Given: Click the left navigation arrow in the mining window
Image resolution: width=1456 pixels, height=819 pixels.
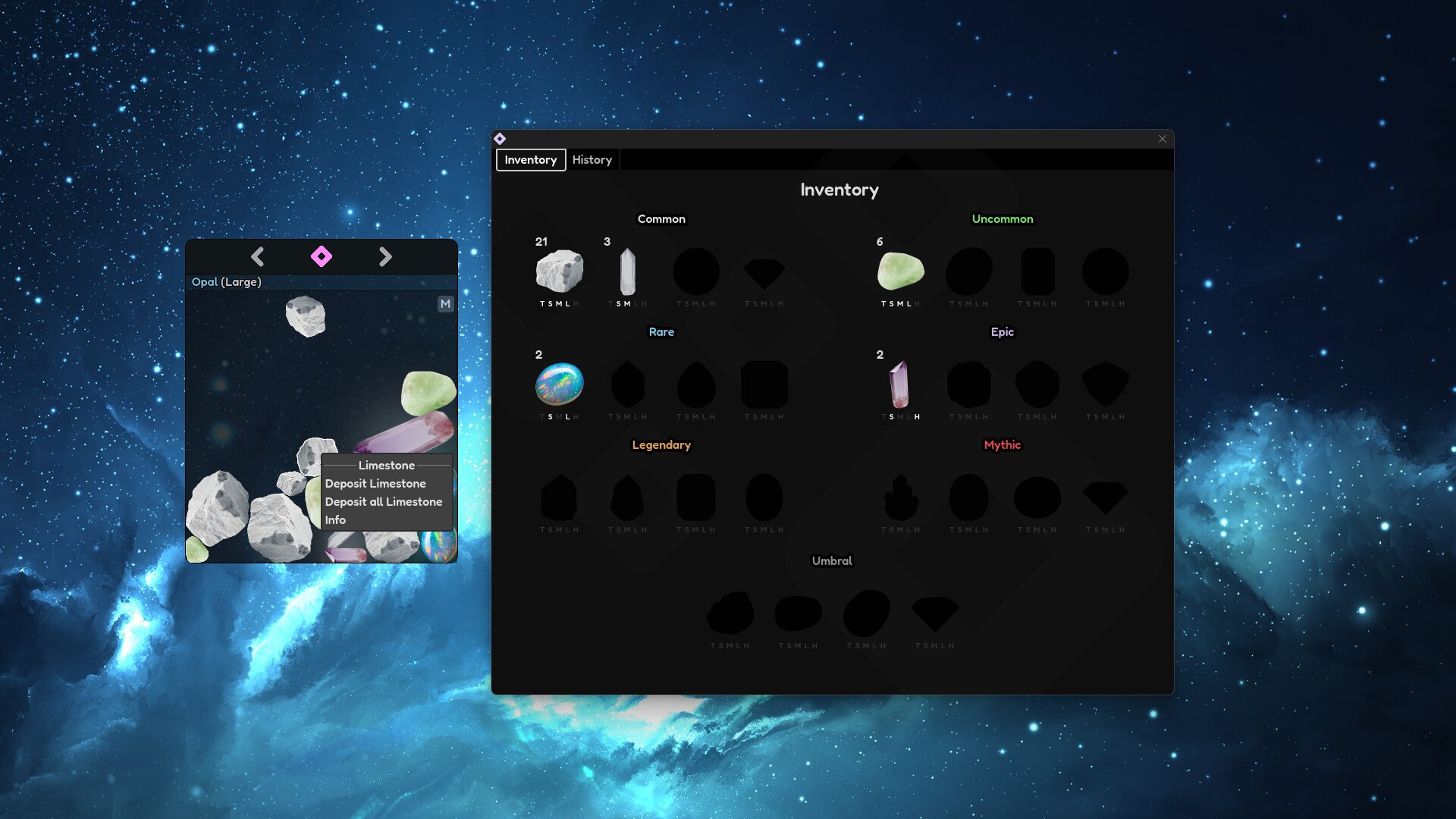Looking at the screenshot, I should pos(258,256).
